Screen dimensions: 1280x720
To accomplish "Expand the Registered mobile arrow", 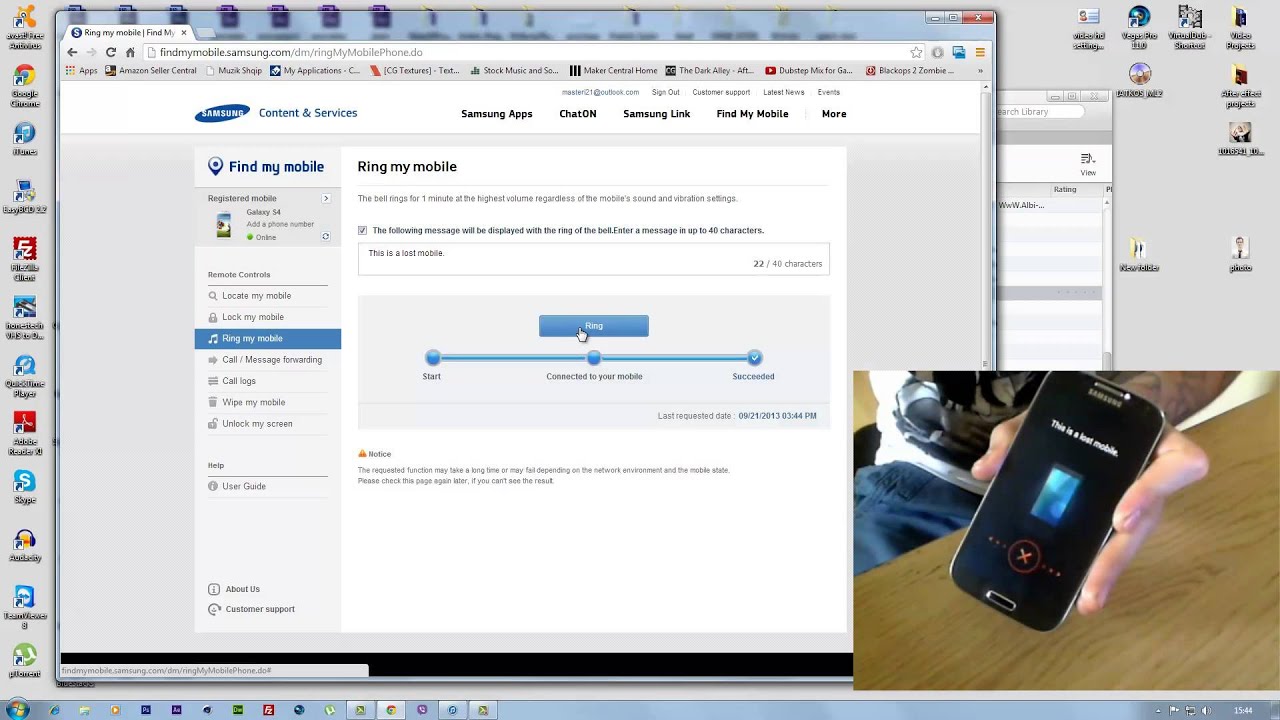I will pos(325,199).
